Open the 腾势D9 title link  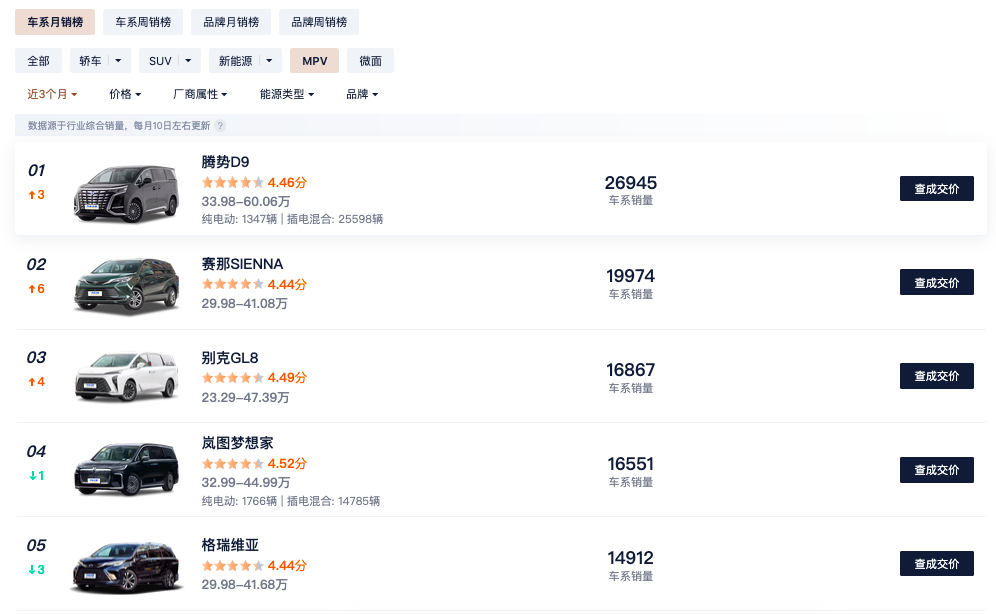click(225, 162)
